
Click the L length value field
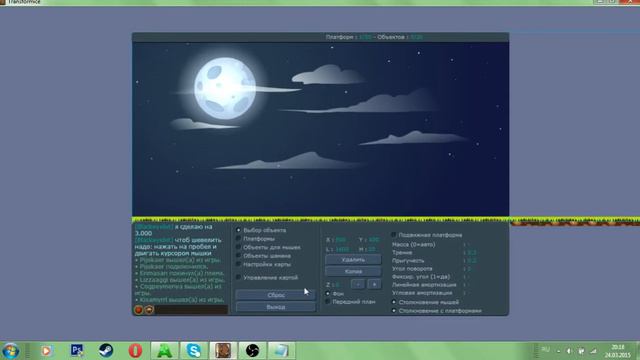[x=342, y=249]
